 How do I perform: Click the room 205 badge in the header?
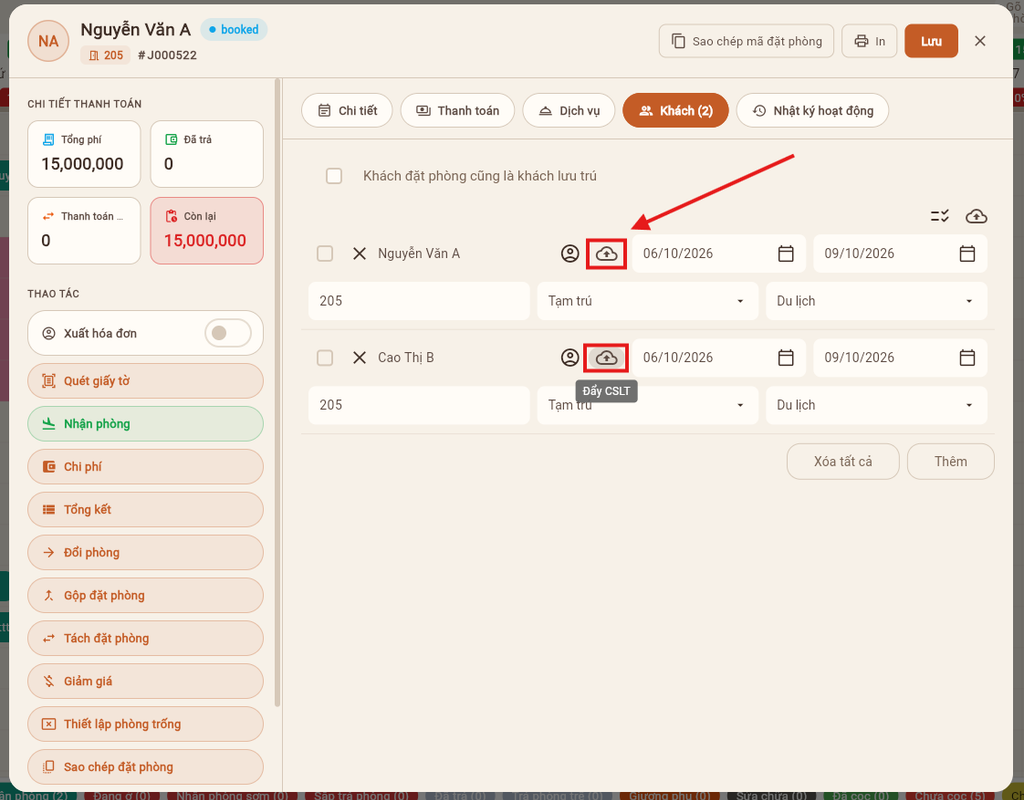click(x=106, y=56)
